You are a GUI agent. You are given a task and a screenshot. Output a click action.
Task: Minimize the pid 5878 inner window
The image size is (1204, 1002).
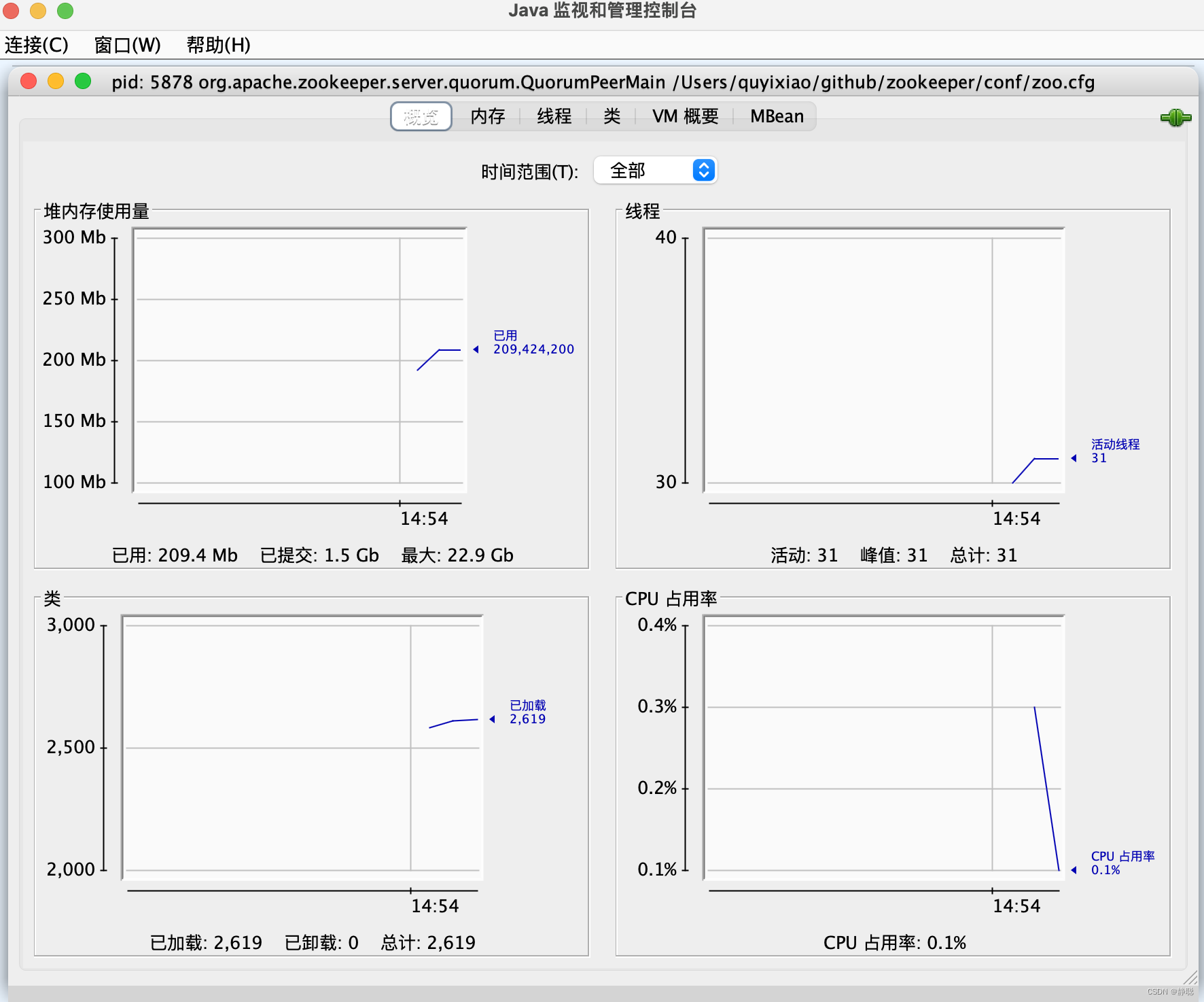coord(56,82)
